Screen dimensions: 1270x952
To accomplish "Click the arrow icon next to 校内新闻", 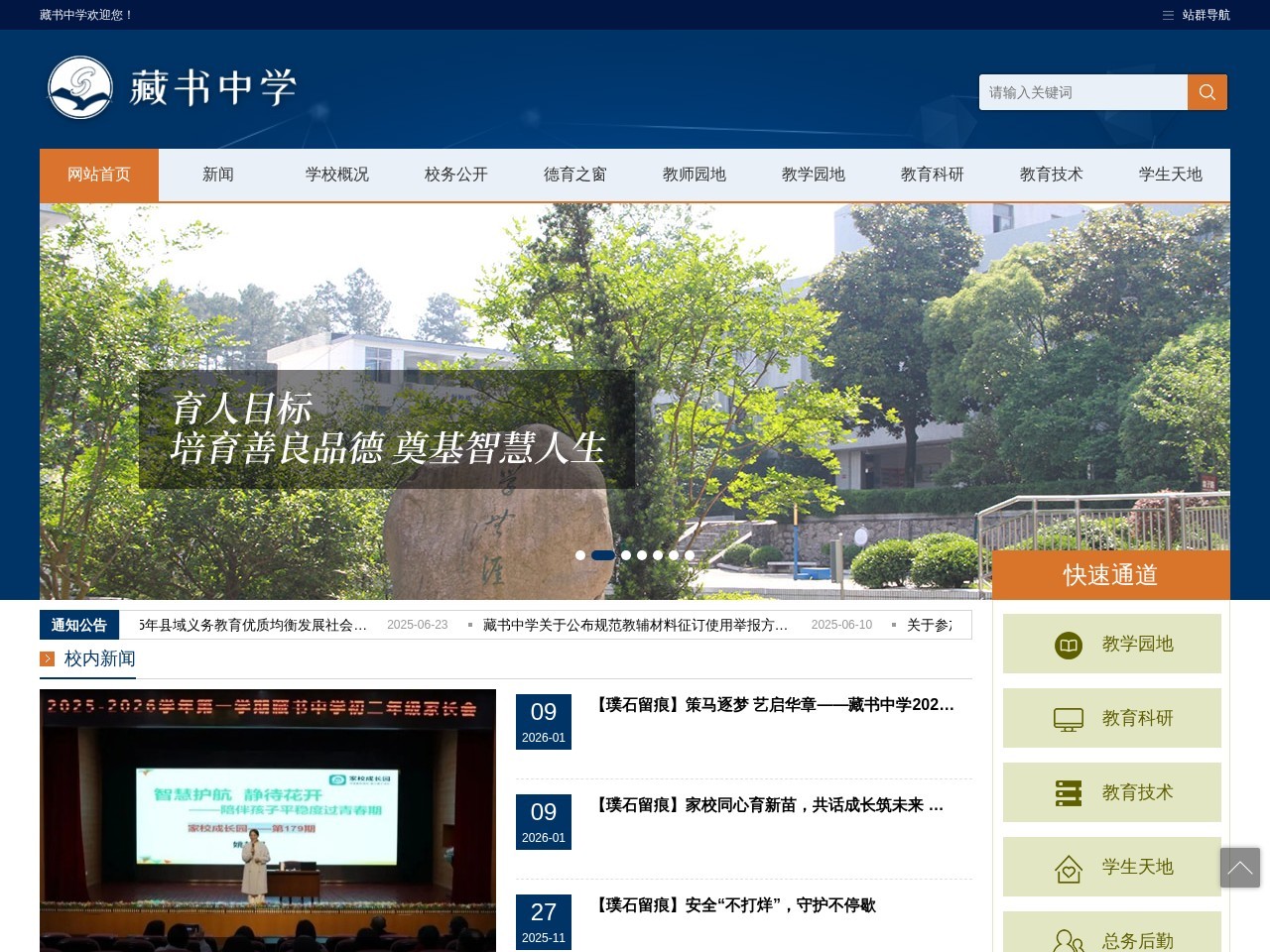I will [x=48, y=659].
